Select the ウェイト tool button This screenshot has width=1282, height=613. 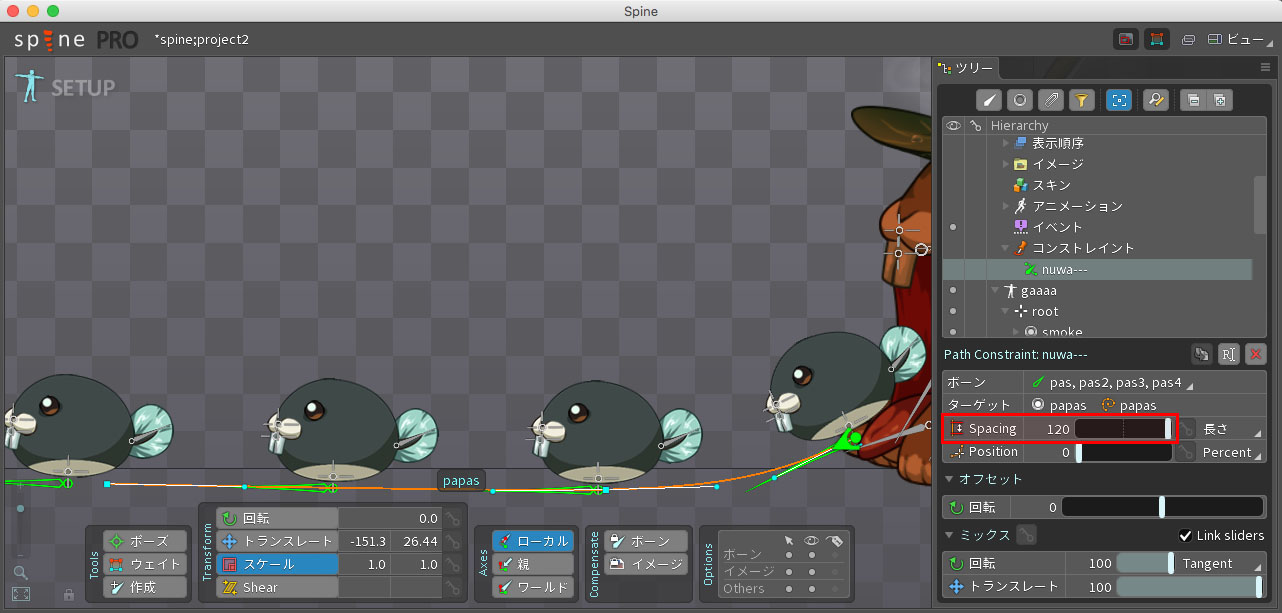[145, 564]
